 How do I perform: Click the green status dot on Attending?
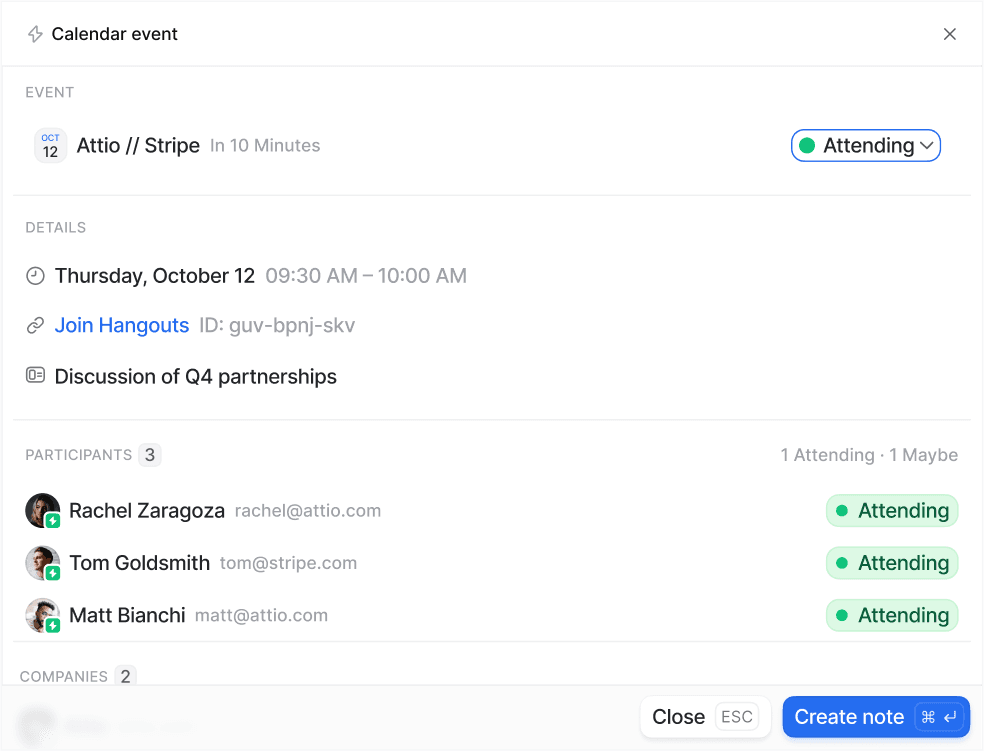(806, 145)
